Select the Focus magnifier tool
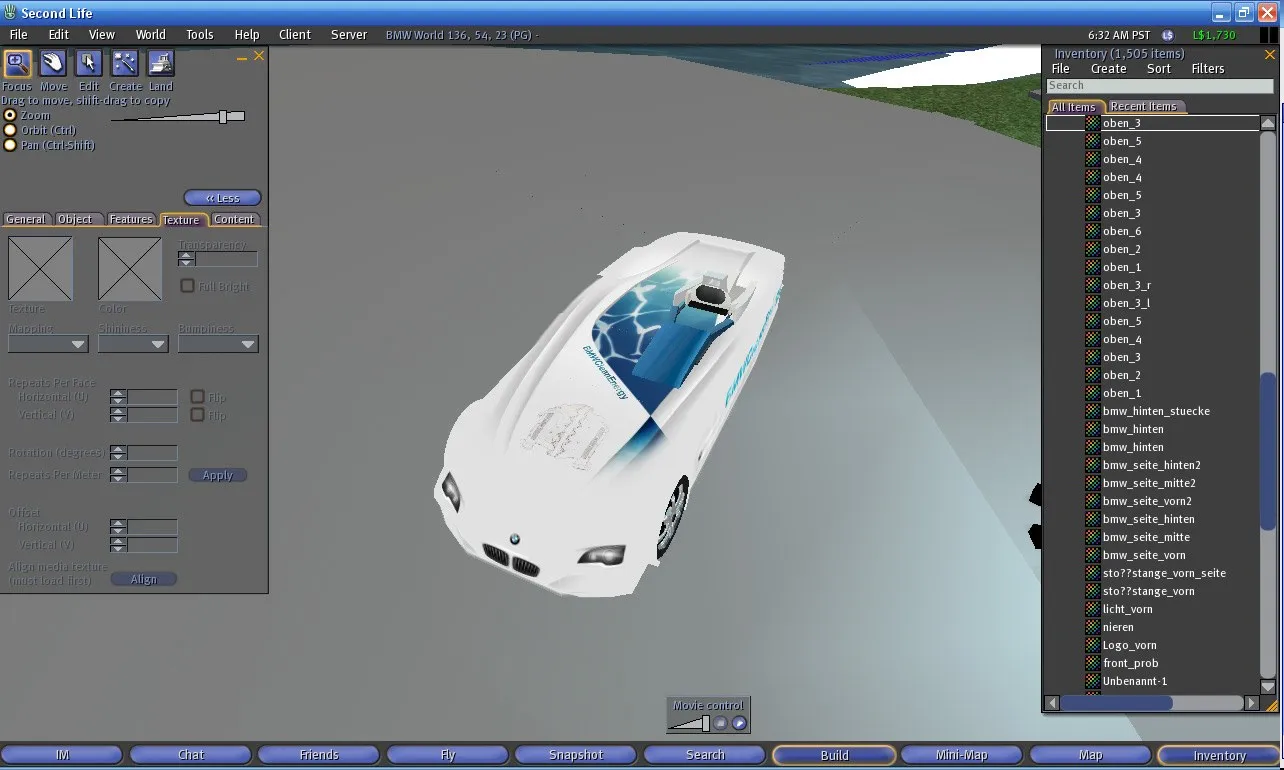1284x770 pixels. (17, 64)
